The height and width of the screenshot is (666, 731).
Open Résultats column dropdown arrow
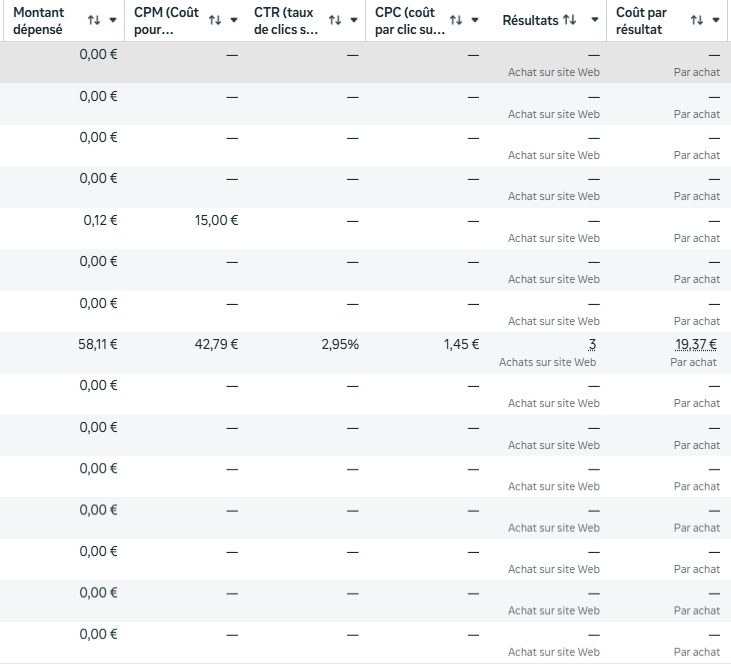pyautogui.click(x=595, y=20)
